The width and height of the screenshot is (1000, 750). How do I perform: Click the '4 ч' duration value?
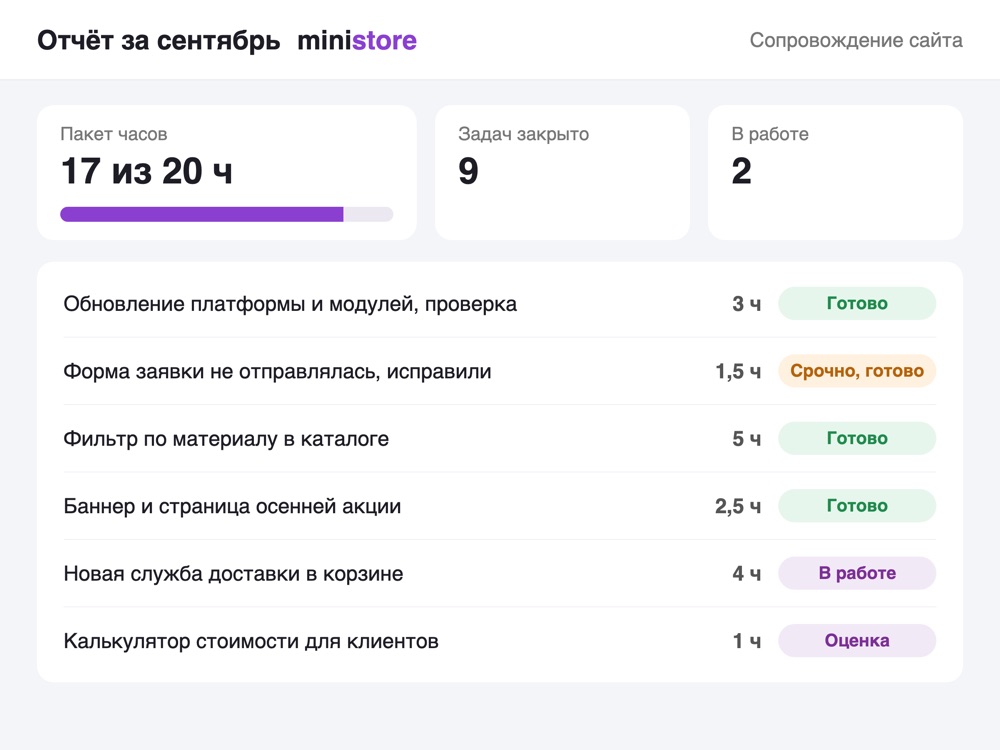746,574
